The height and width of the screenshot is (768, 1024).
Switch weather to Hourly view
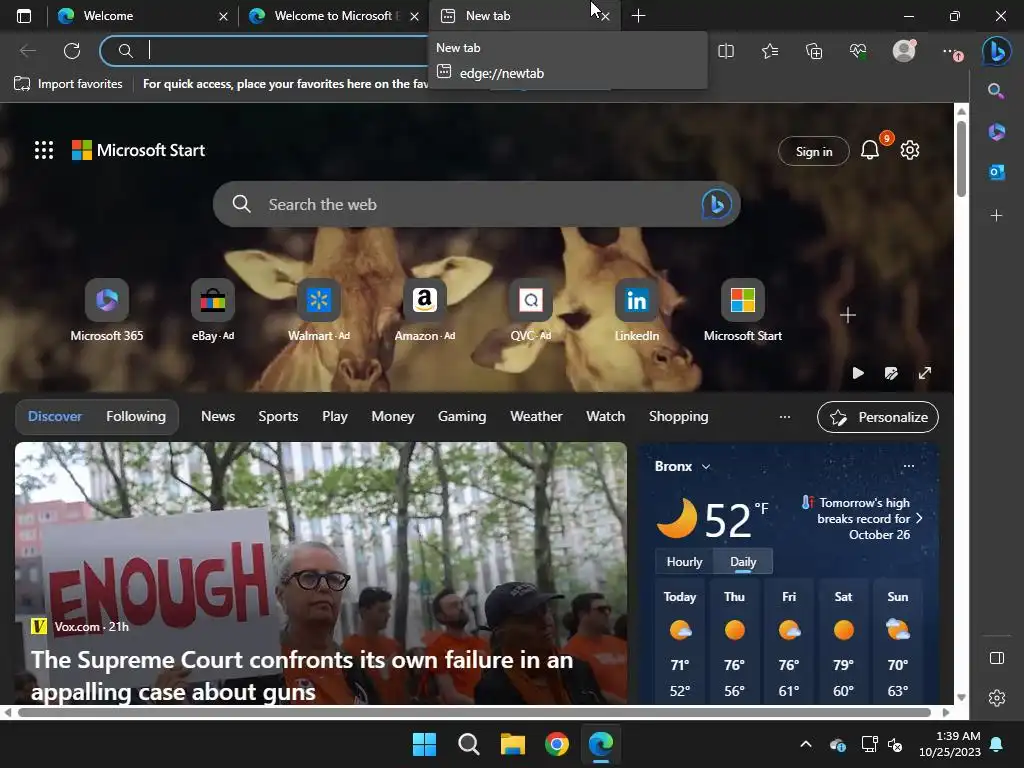tap(684, 562)
